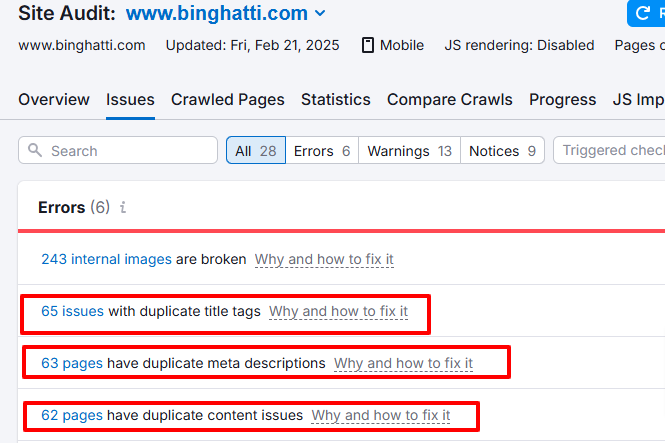Open the Triggered checks dropdown
This screenshot has width=665, height=443.
click(x=609, y=150)
